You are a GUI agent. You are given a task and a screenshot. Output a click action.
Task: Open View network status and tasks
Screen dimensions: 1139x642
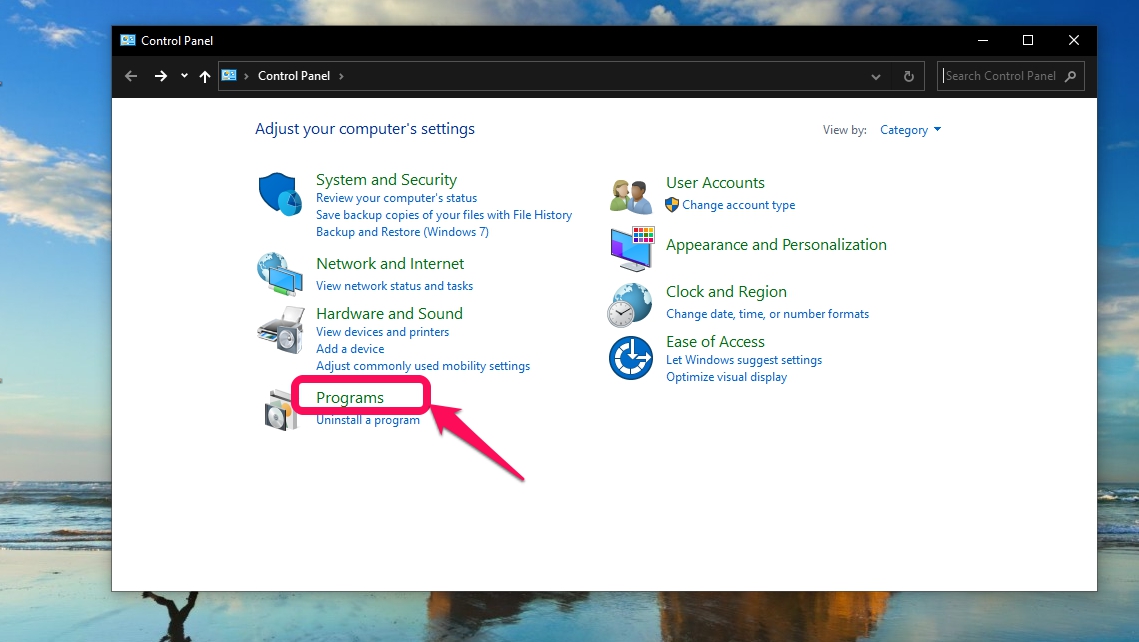(x=394, y=286)
